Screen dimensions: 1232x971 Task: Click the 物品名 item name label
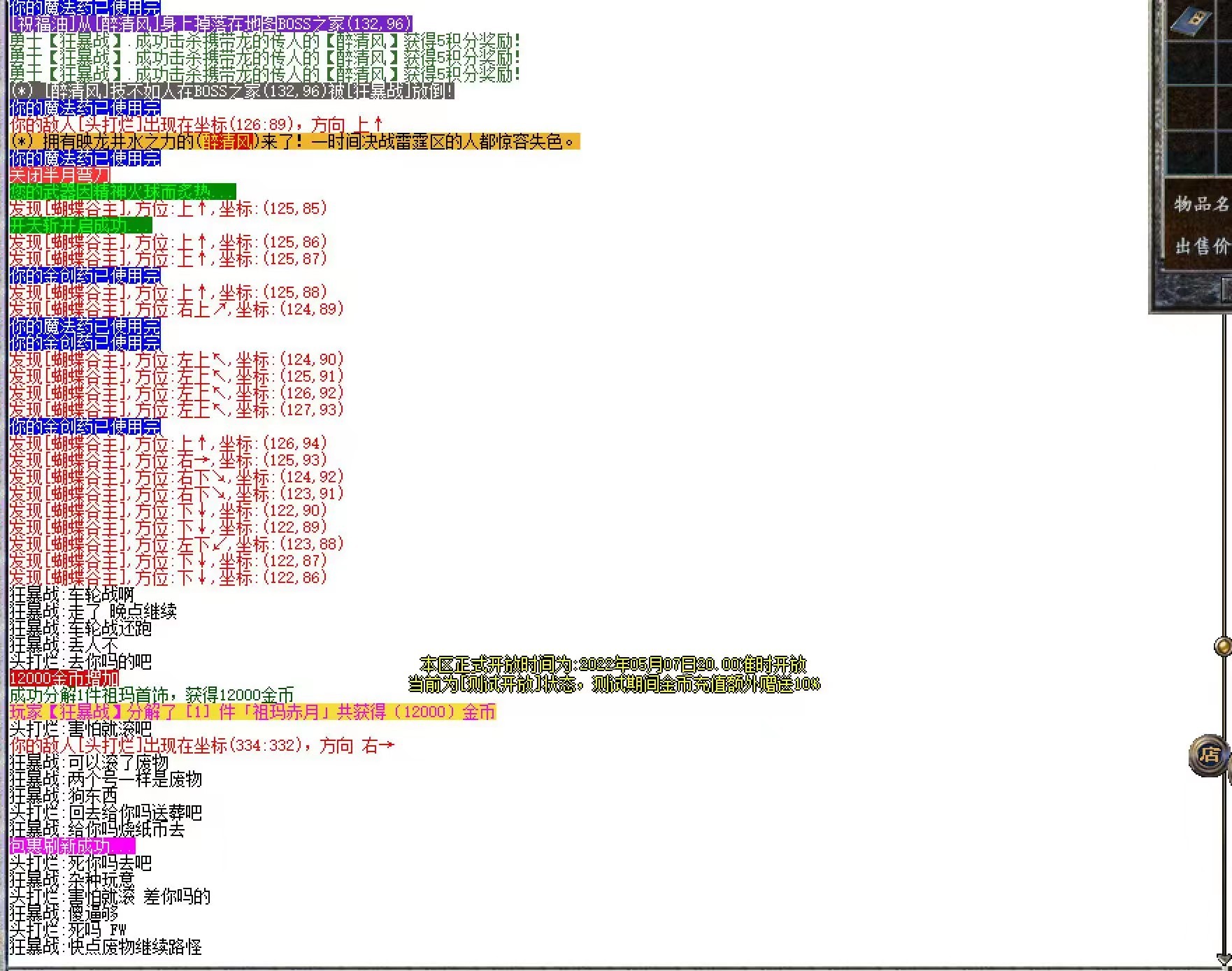pos(1202,204)
